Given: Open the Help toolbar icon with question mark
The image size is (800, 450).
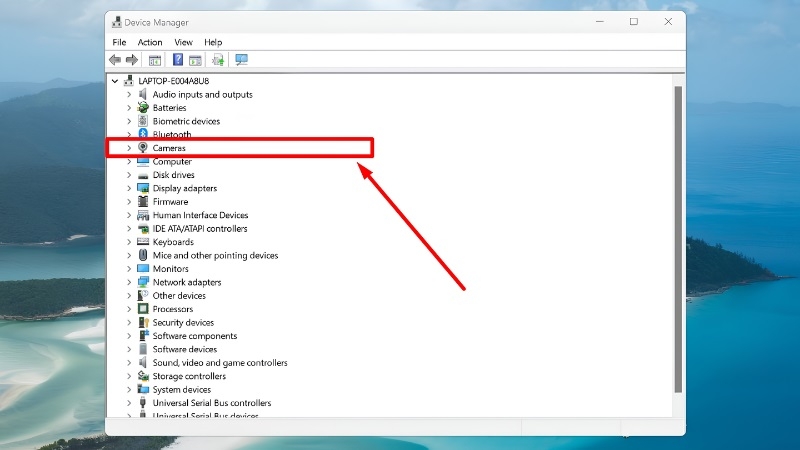Looking at the screenshot, I should [x=178, y=60].
